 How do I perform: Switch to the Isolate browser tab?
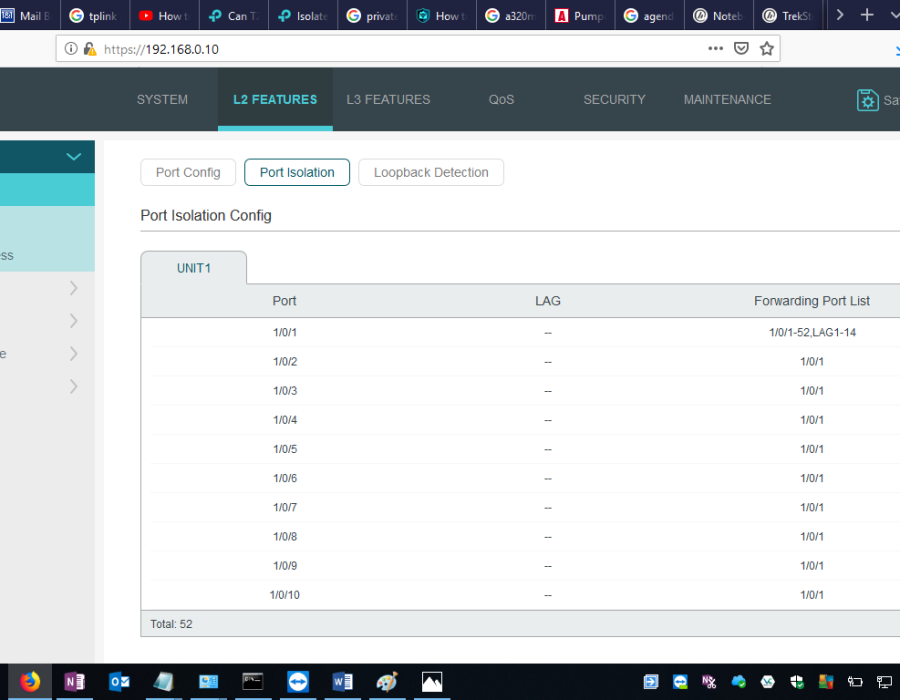303,15
